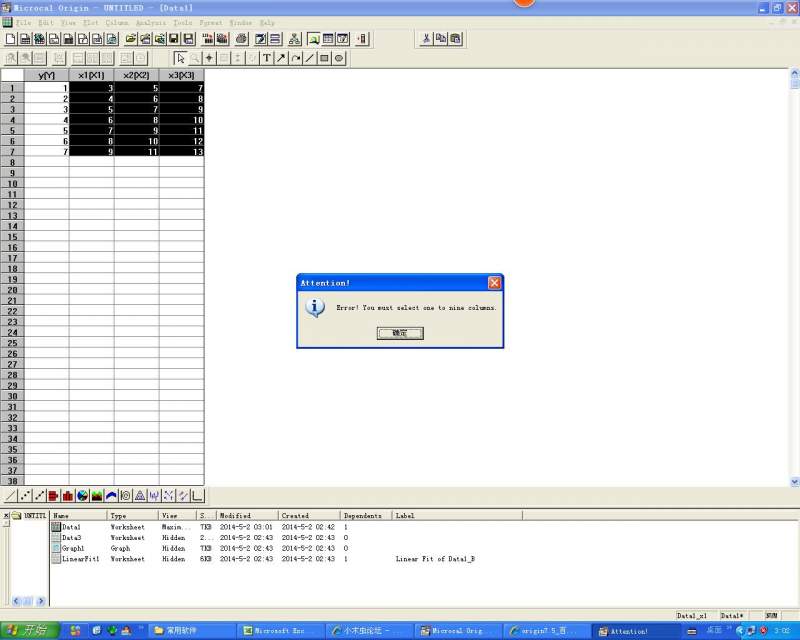The height and width of the screenshot is (640, 800).
Task: Switch to the Attention! taskbar item
Action: click(x=635, y=631)
